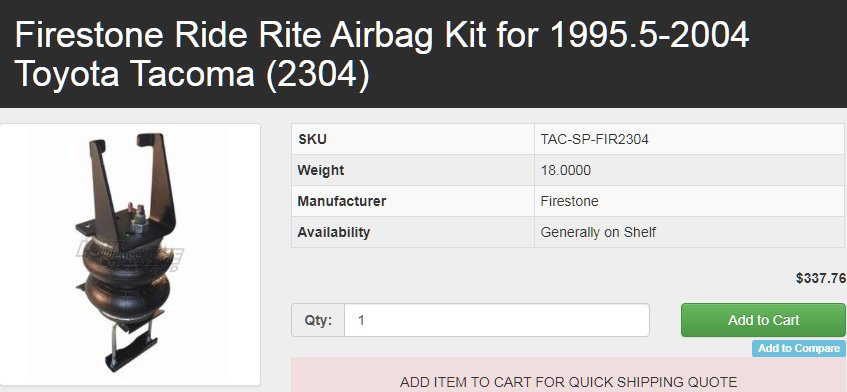Select the SKU label cell

click(413, 139)
